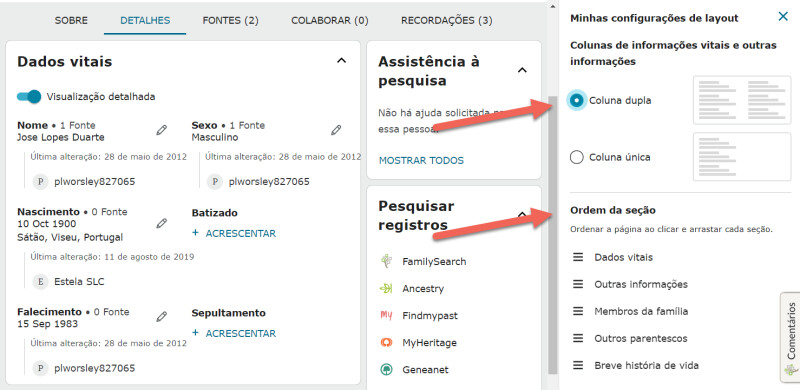Viewport: 800px width, 390px height.
Task: Select Outras informações in section order
Action: pyautogui.click(x=641, y=284)
